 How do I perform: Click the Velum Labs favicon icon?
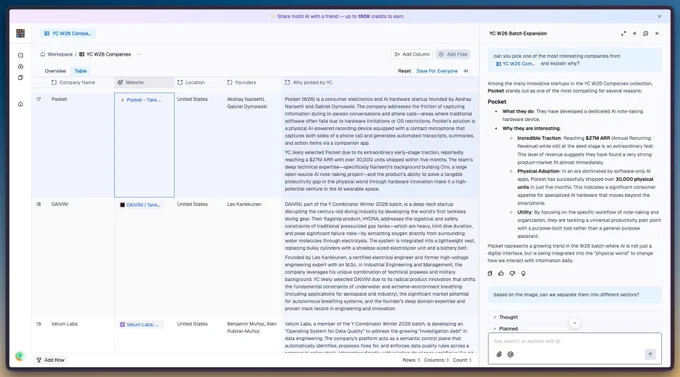click(x=122, y=325)
